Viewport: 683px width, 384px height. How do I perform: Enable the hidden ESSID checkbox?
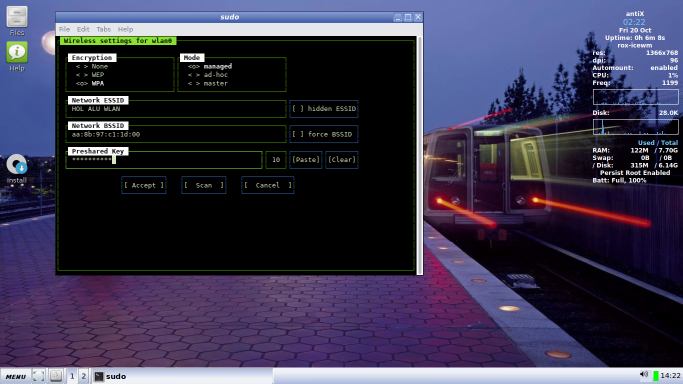point(324,109)
